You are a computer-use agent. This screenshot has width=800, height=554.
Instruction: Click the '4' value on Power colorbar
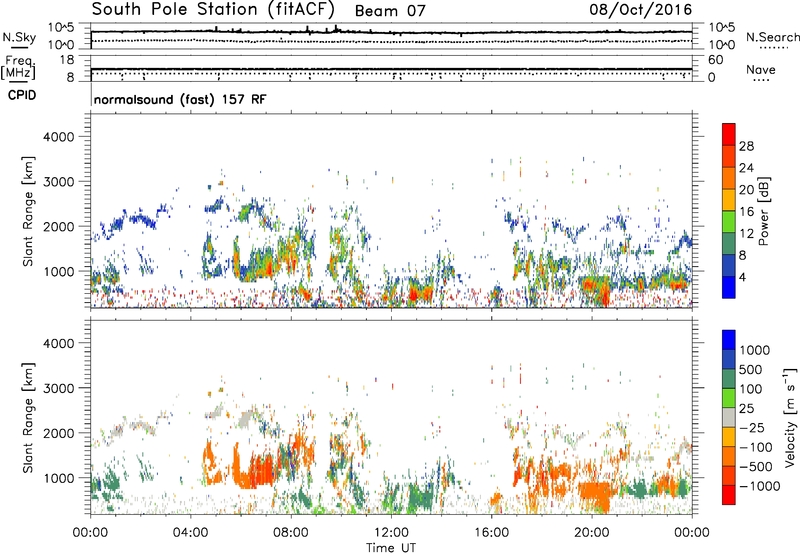(x=743, y=277)
